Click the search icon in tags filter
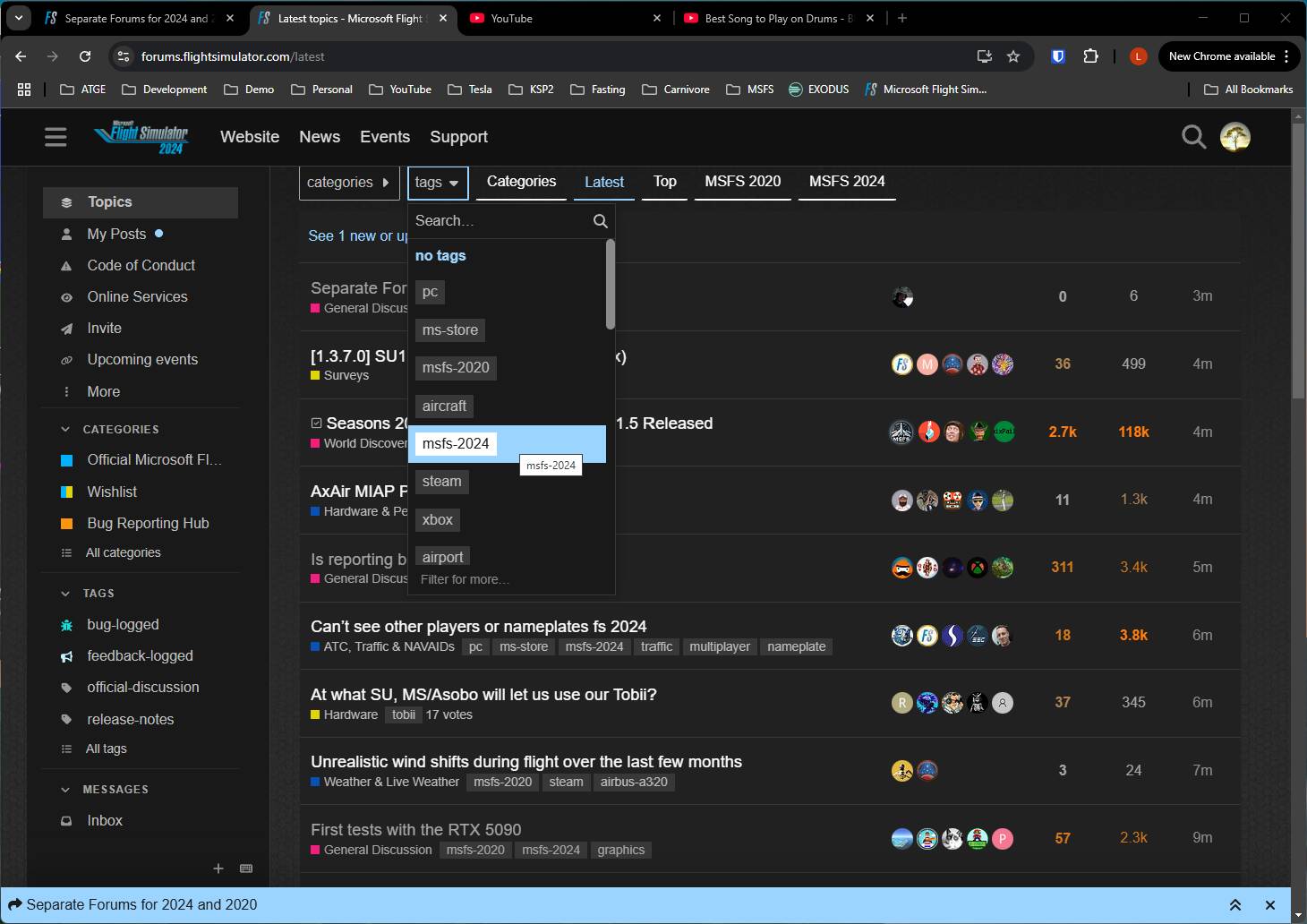The image size is (1307, 924). click(x=601, y=221)
